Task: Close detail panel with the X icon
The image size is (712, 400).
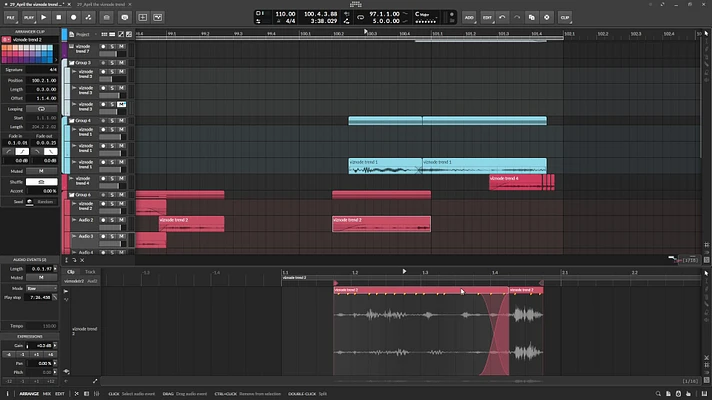Action: 82,260
